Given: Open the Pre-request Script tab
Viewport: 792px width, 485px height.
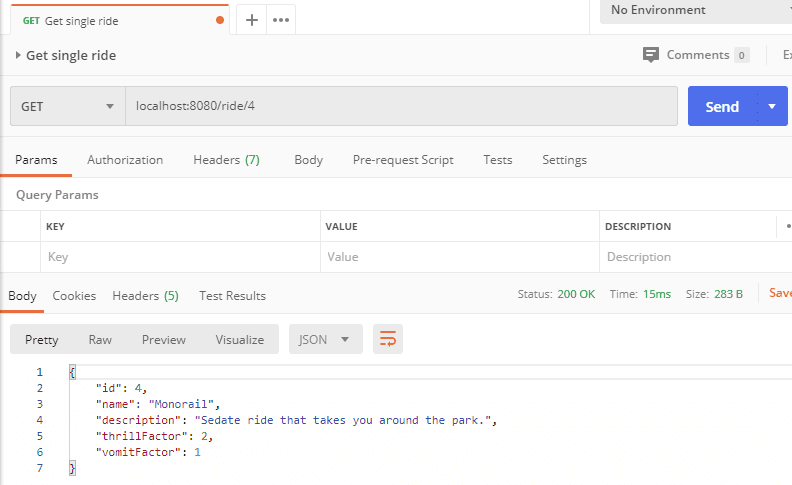Looking at the screenshot, I should click(x=403, y=160).
